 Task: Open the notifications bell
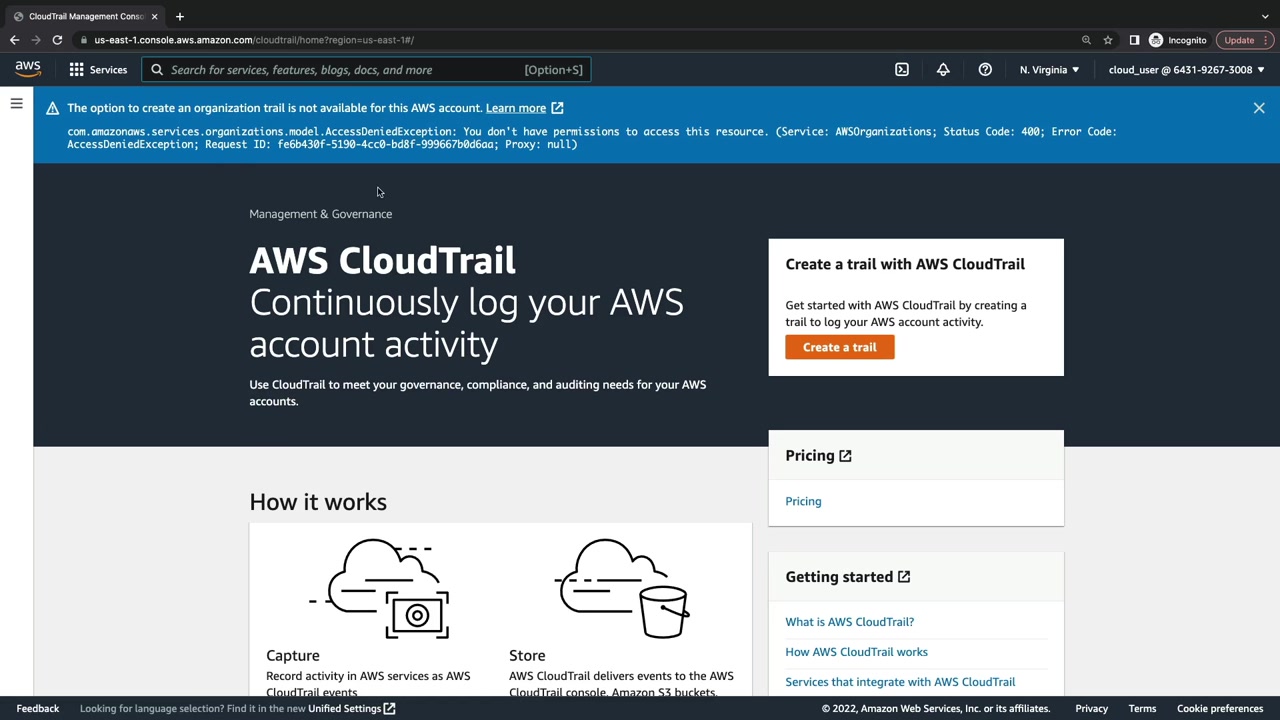(x=943, y=70)
